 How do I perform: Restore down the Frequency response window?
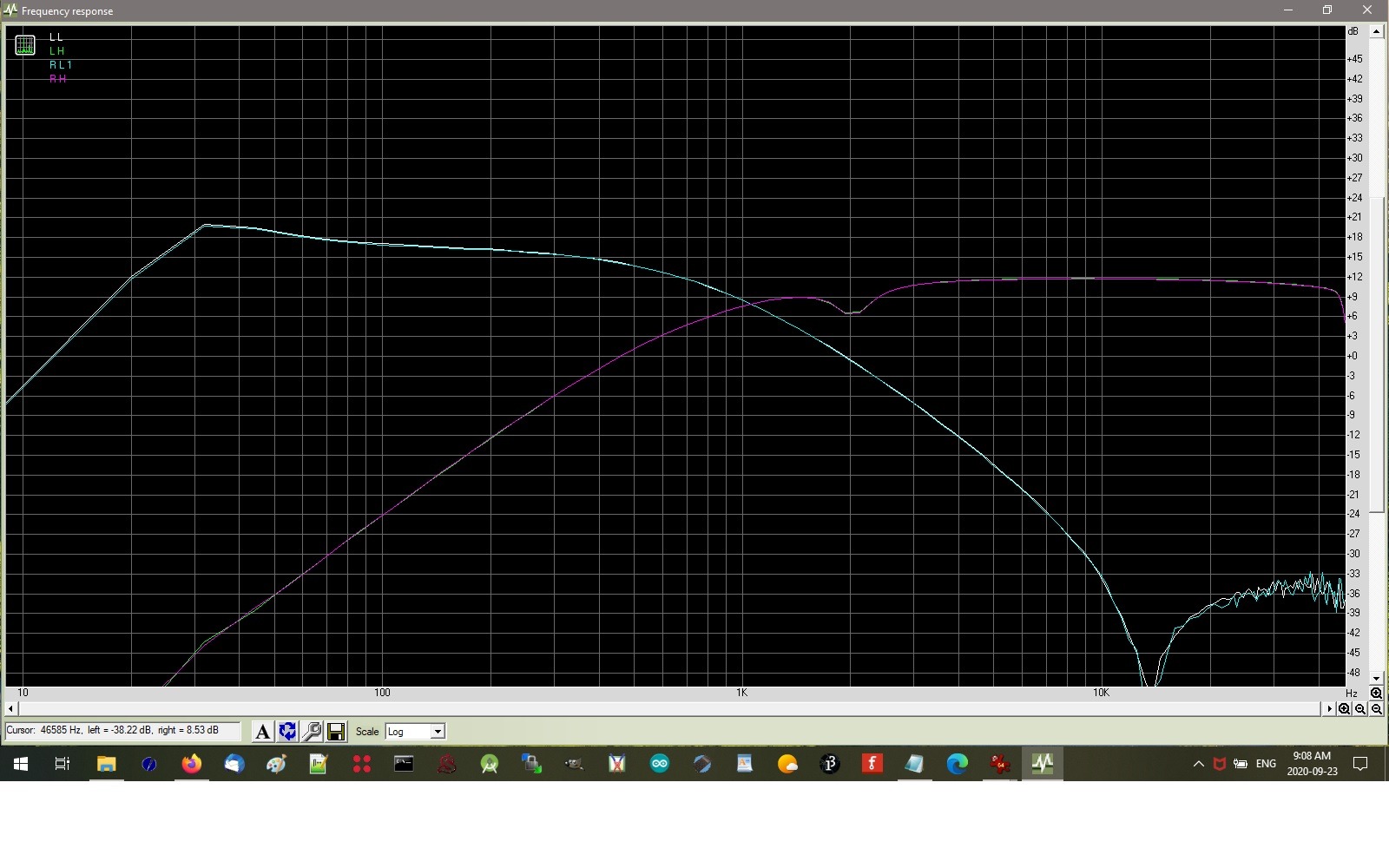click(x=1327, y=10)
